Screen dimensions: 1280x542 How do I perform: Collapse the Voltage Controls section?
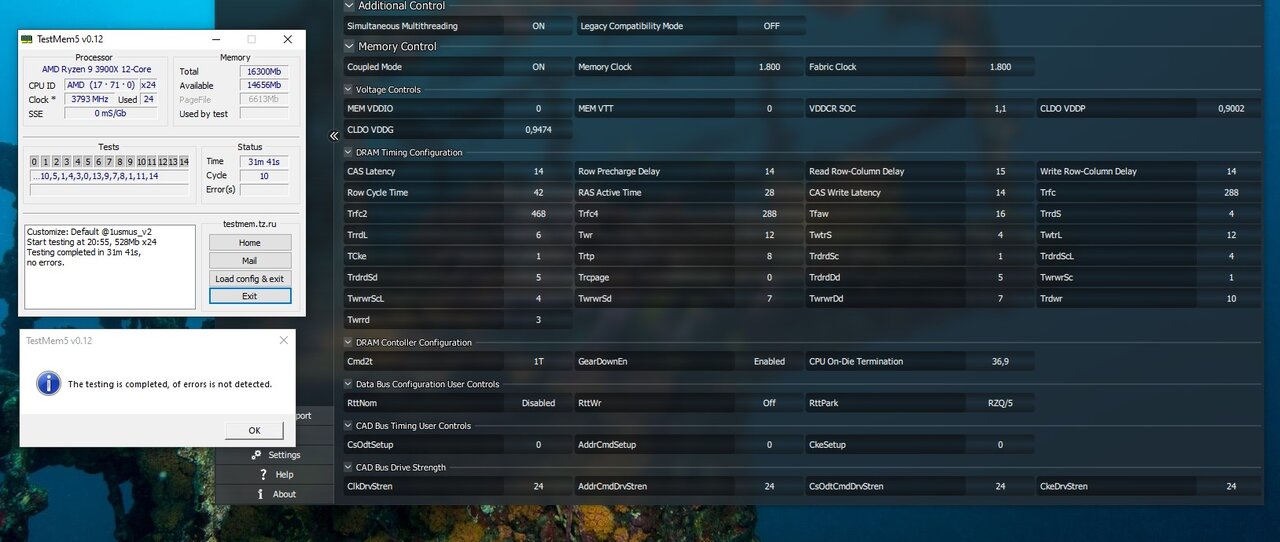348,89
